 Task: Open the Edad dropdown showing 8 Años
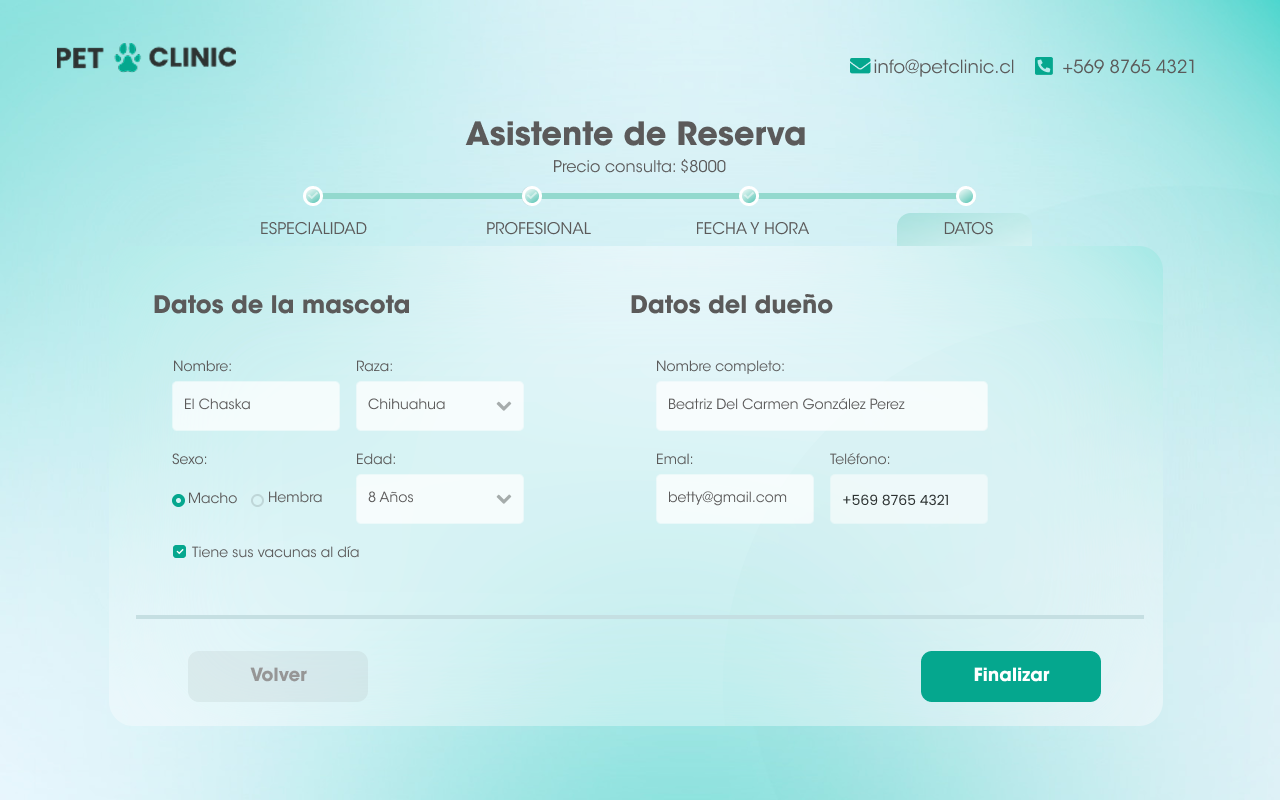coord(440,498)
